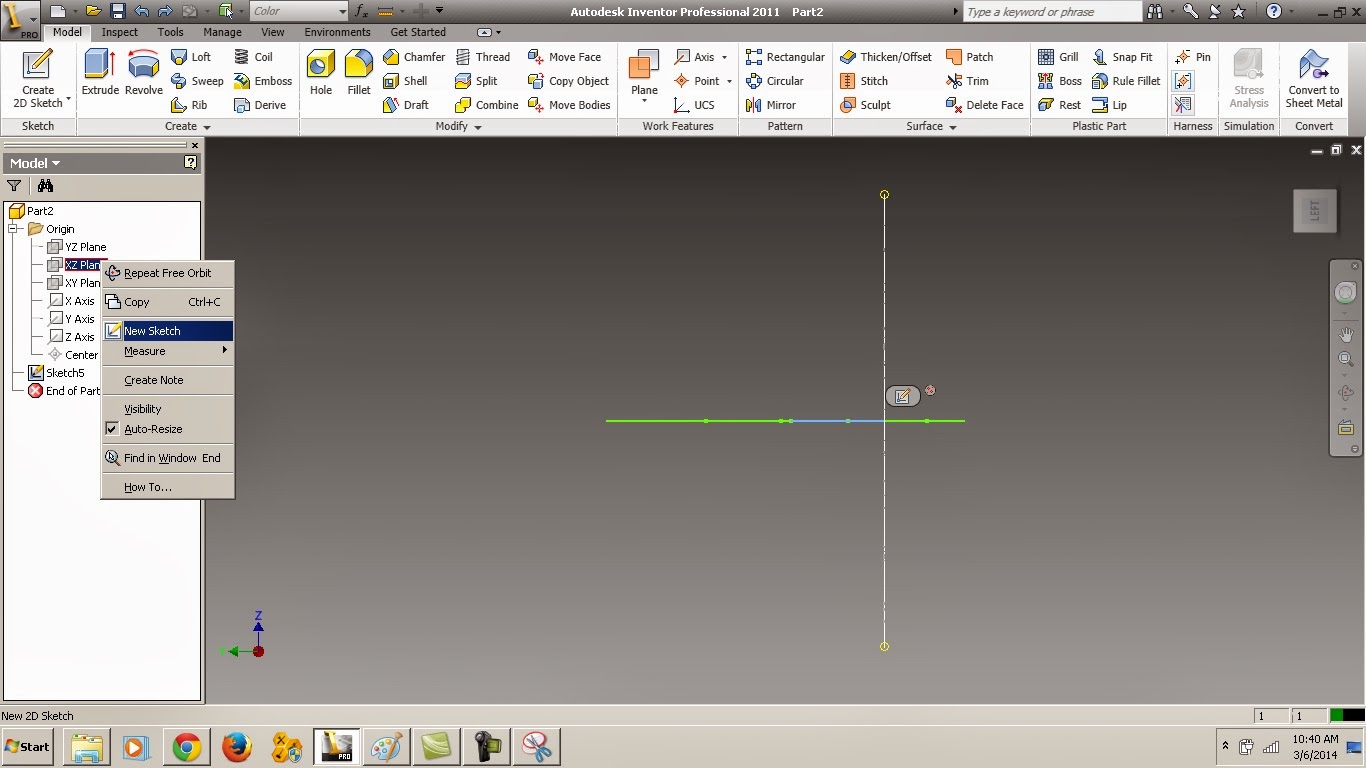1366x768 pixels.
Task: Activate the Thread tool
Action: pos(484,57)
